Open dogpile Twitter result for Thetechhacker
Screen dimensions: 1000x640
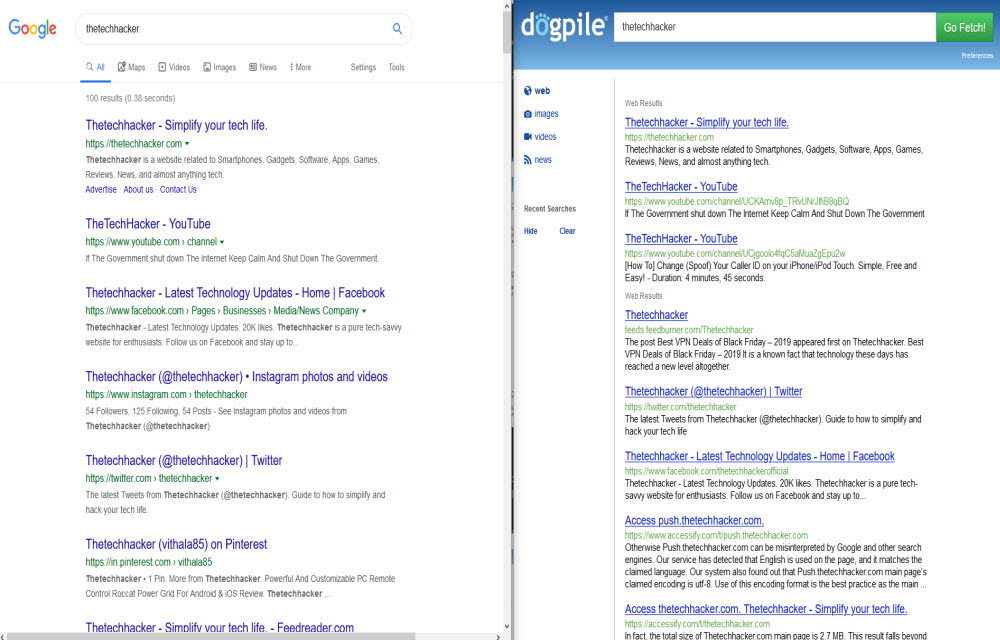coord(714,391)
